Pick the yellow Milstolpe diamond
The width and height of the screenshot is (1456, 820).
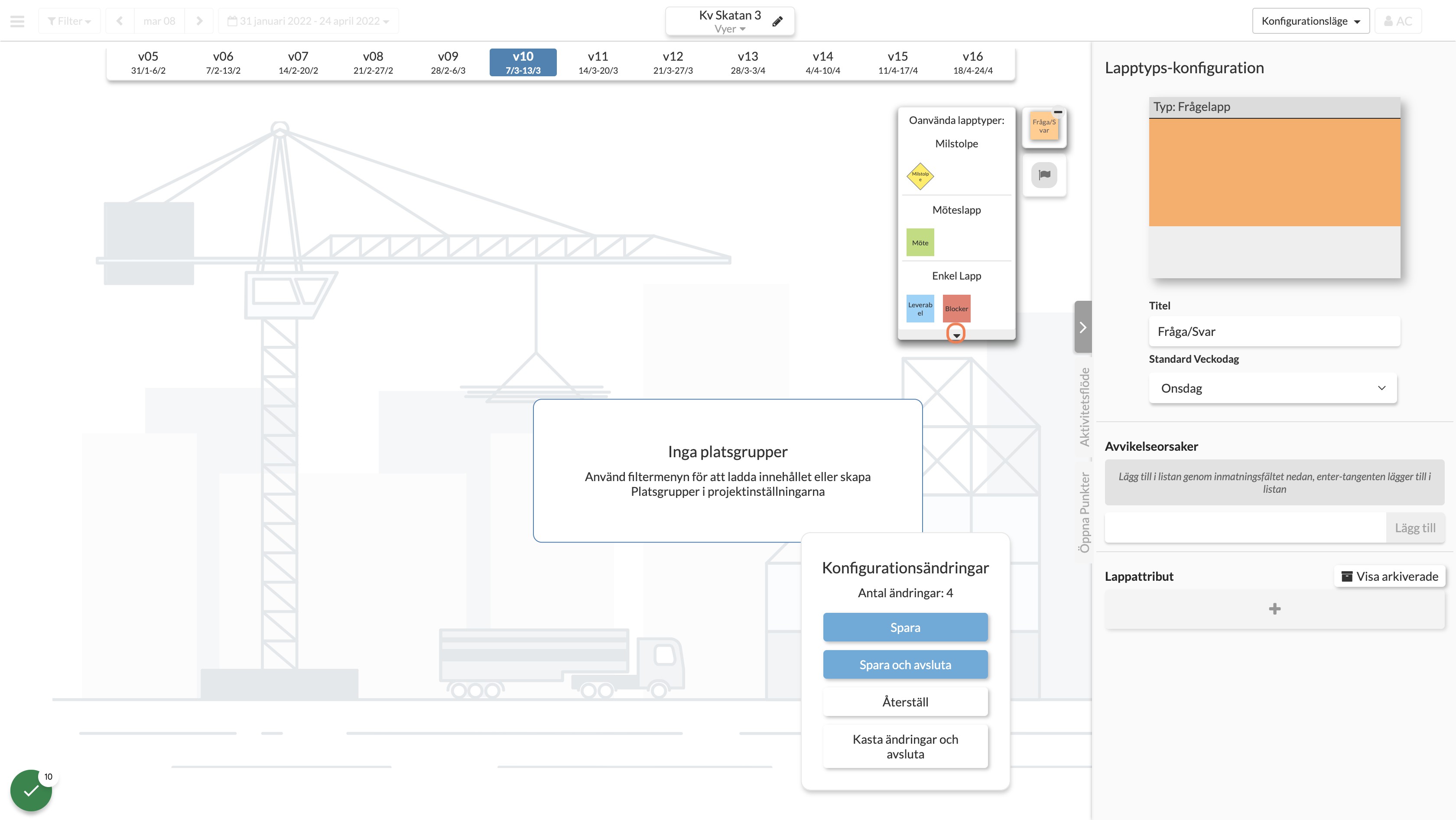pos(920,176)
